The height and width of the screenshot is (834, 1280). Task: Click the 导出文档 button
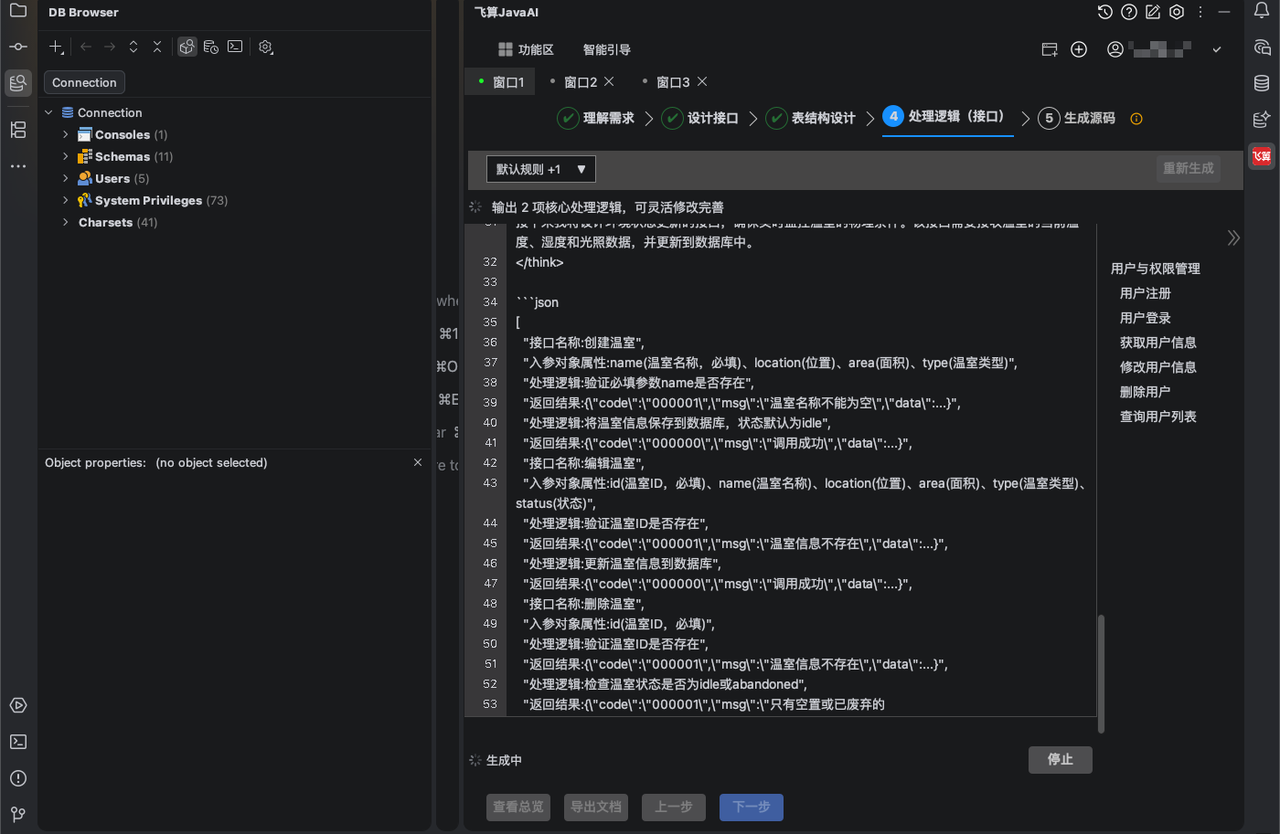point(596,807)
